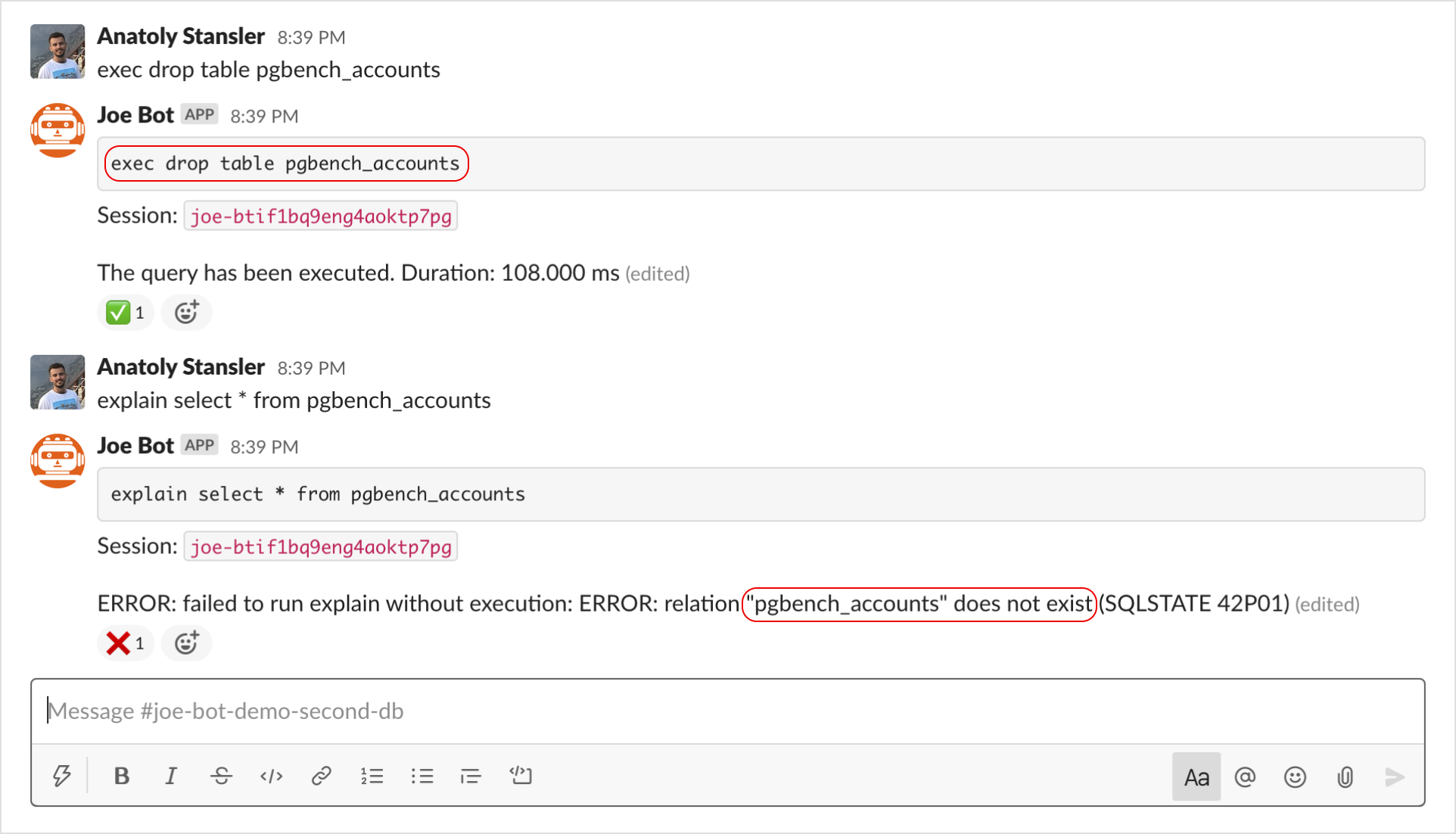The image size is (1456, 834).
Task: Click the 8:39 PM timestamp of first message
Action: click(x=311, y=38)
